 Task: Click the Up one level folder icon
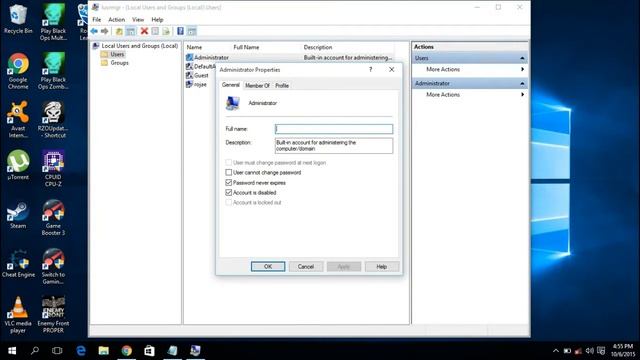click(x=119, y=31)
